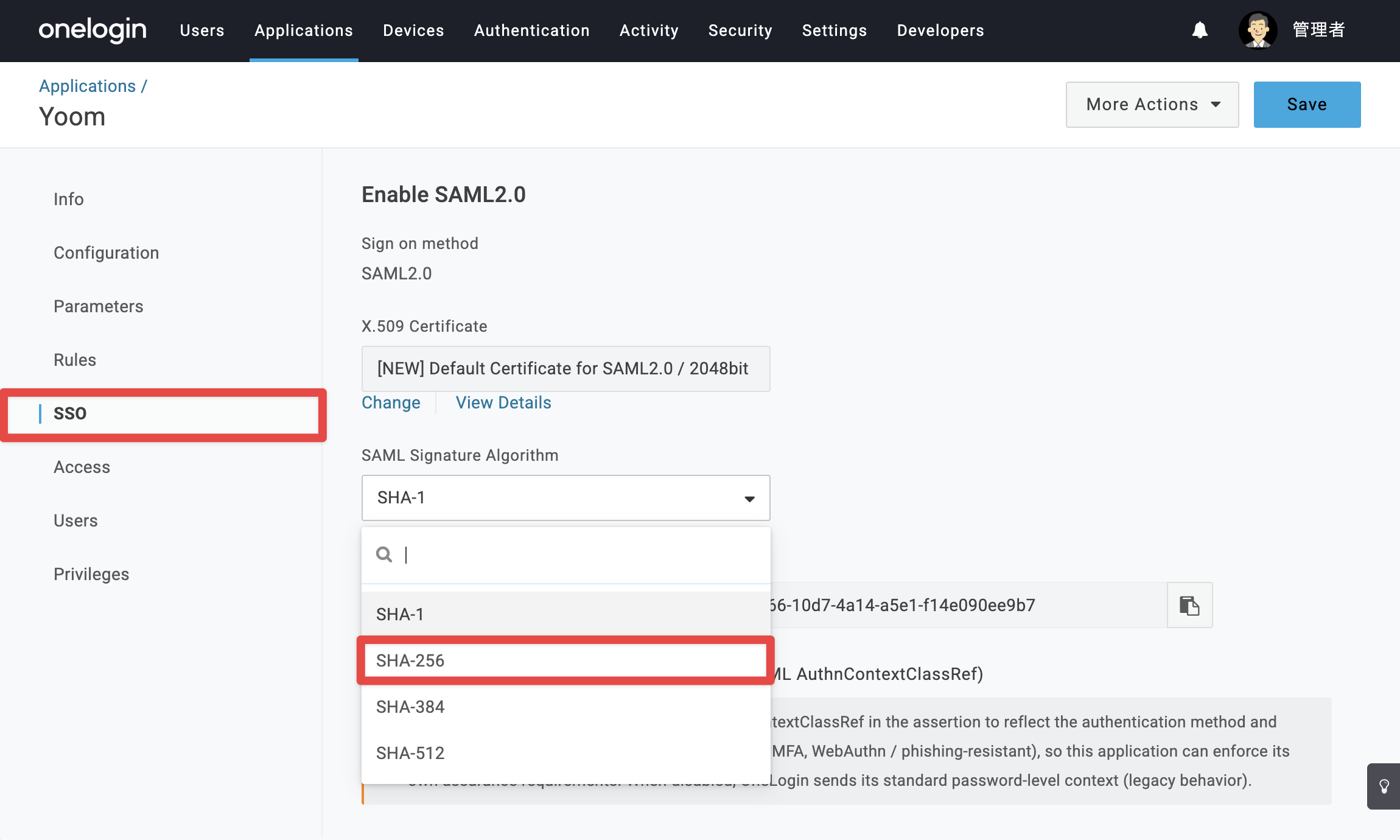Open View Details for the certificate

pyautogui.click(x=503, y=403)
